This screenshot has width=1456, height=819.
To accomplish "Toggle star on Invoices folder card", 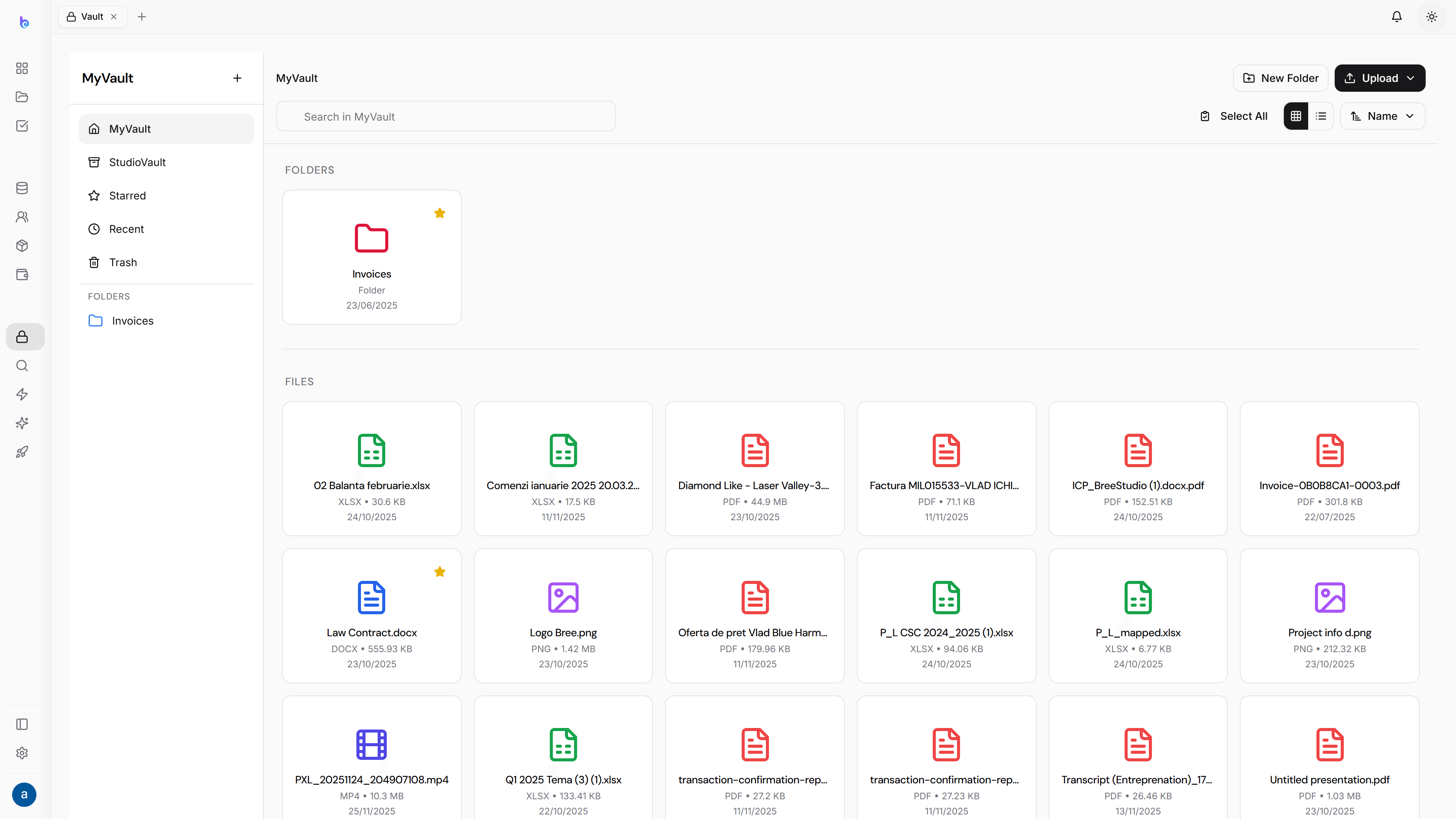I will 440,213.
